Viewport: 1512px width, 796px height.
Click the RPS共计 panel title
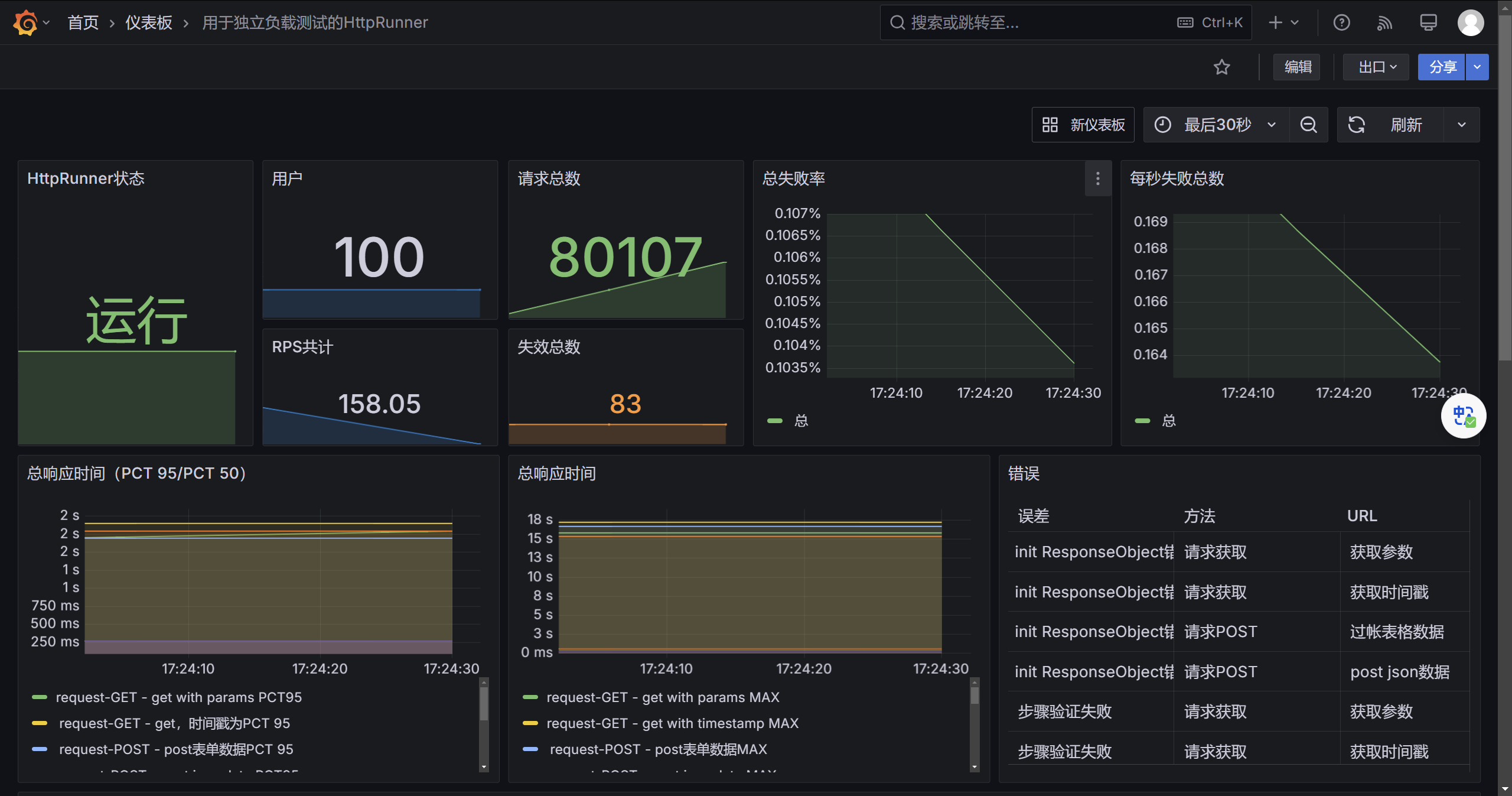302,347
